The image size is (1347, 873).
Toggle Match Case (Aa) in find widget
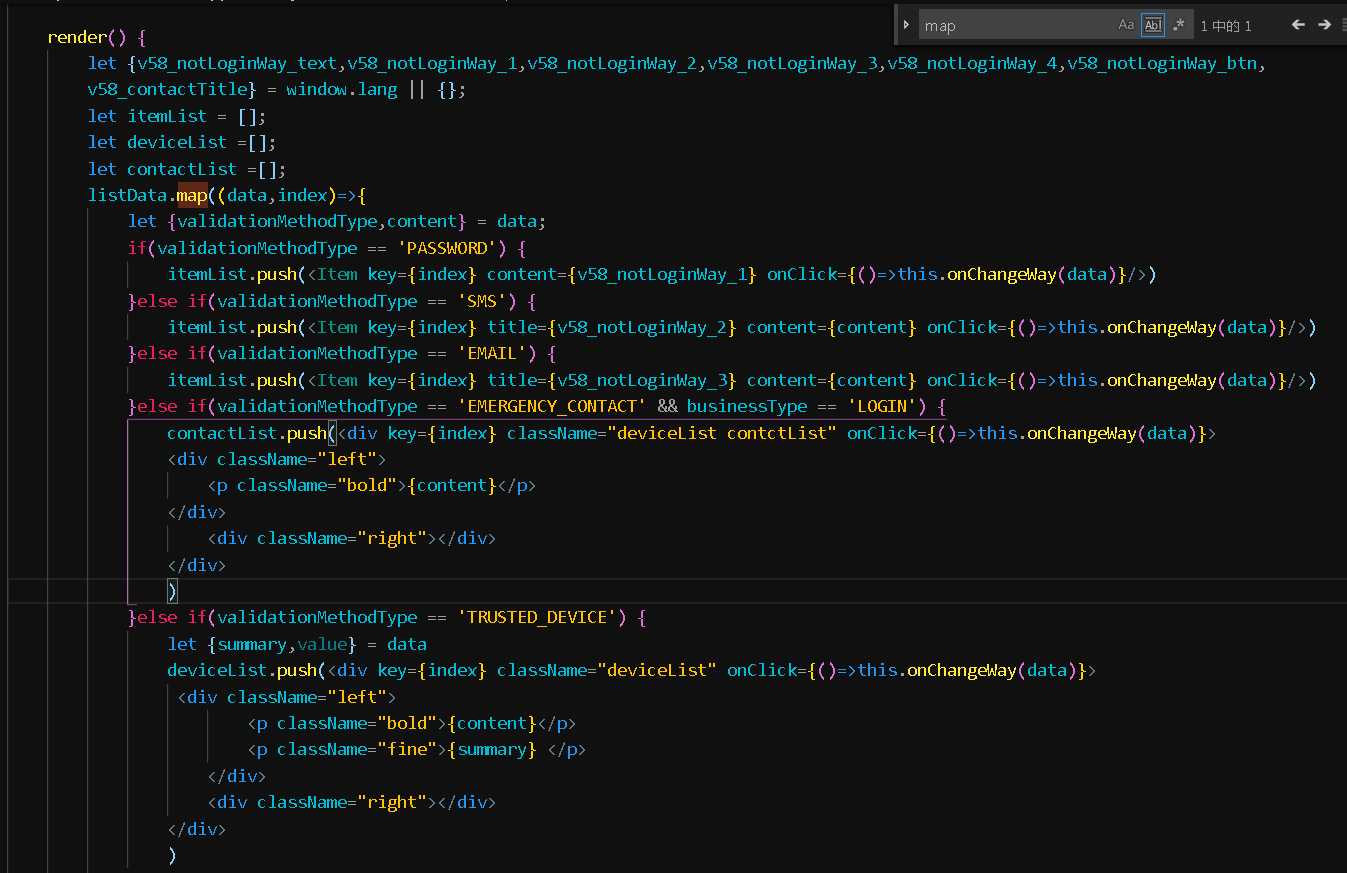coord(1126,25)
